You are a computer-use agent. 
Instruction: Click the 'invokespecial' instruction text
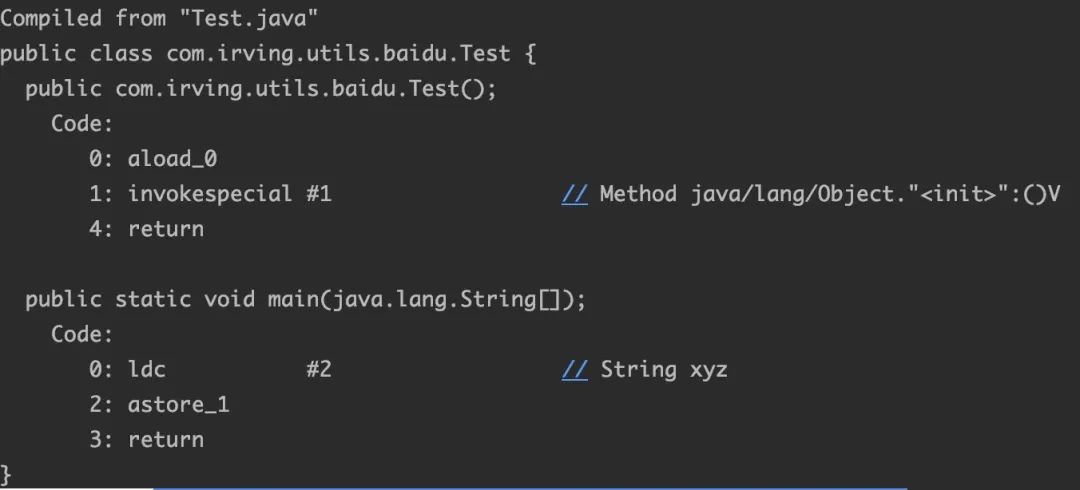tap(210, 194)
